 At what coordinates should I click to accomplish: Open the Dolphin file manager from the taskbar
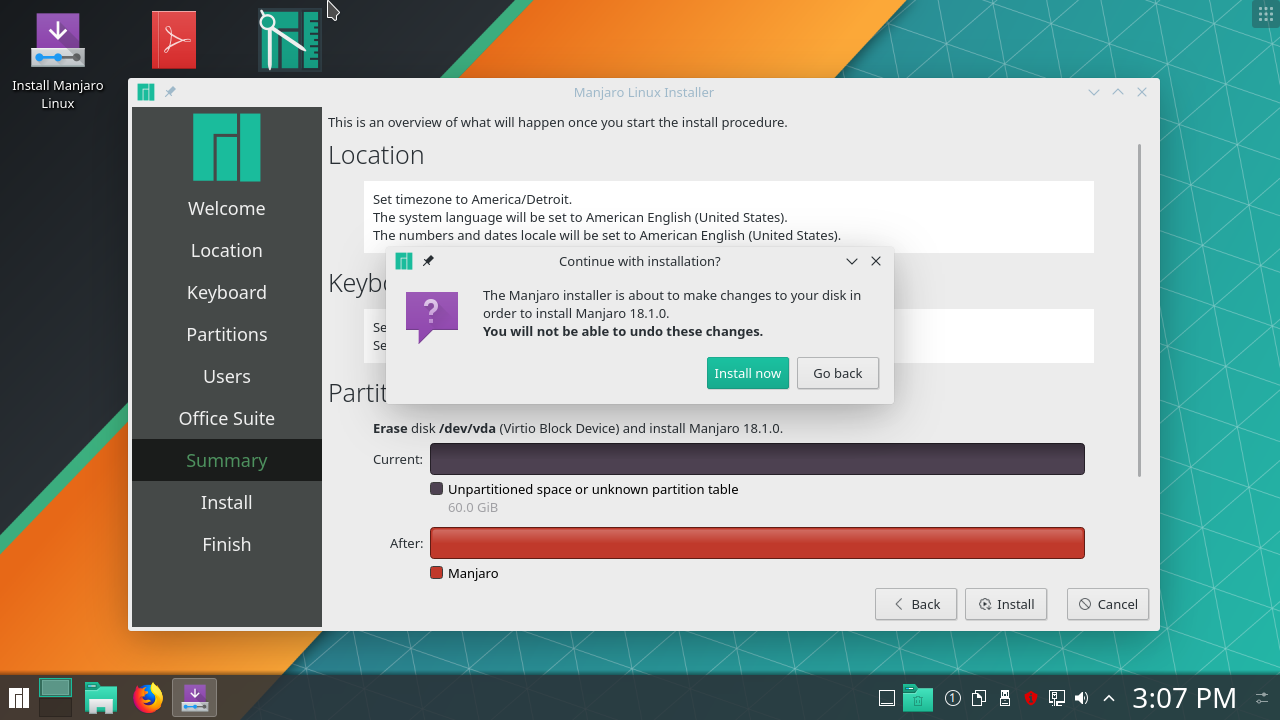(x=100, y=698)
